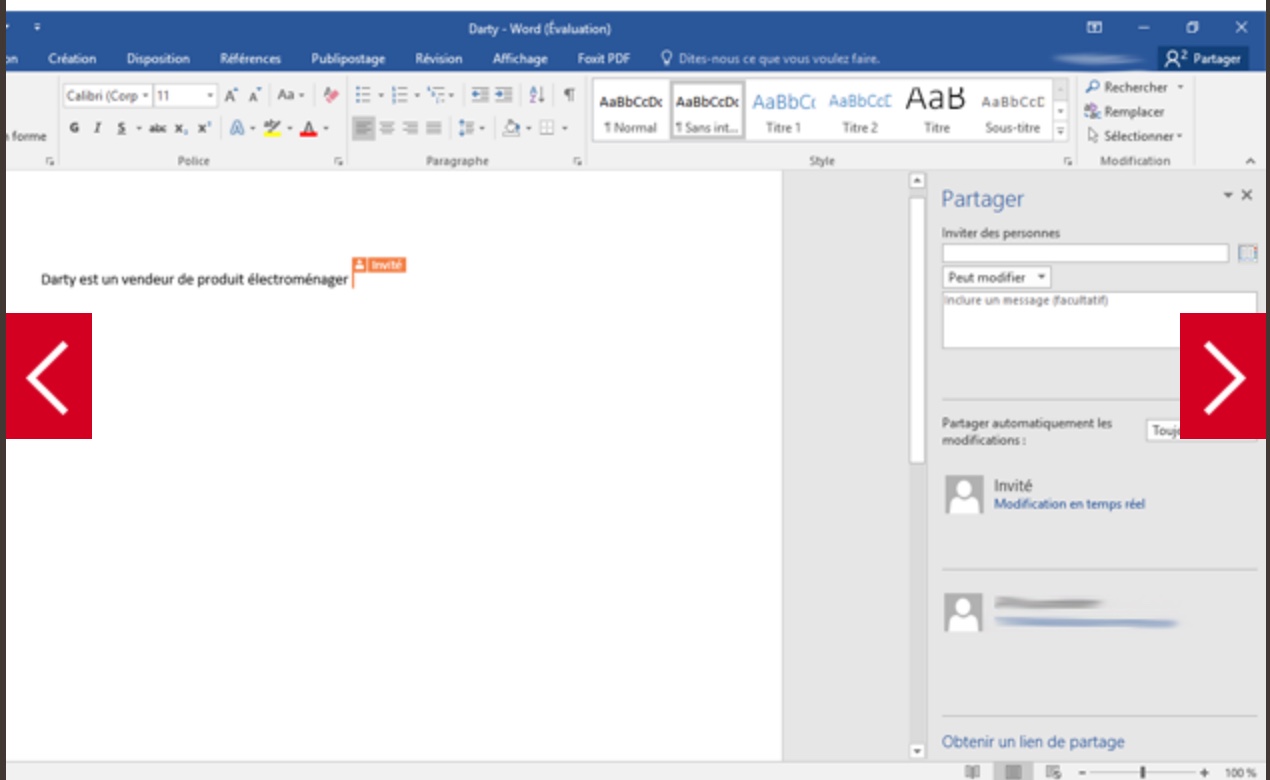Open the 'Peut modifier' permission dropdown
This screenshot has height=780, width=1270.
pos(996,277)
